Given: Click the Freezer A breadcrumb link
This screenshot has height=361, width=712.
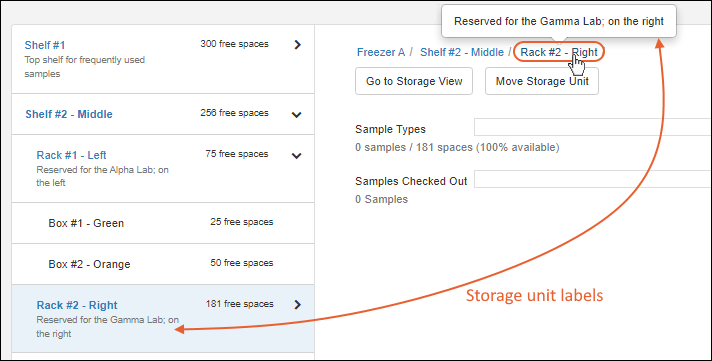Looking at the screenshot, I should (x=381, y=52).
